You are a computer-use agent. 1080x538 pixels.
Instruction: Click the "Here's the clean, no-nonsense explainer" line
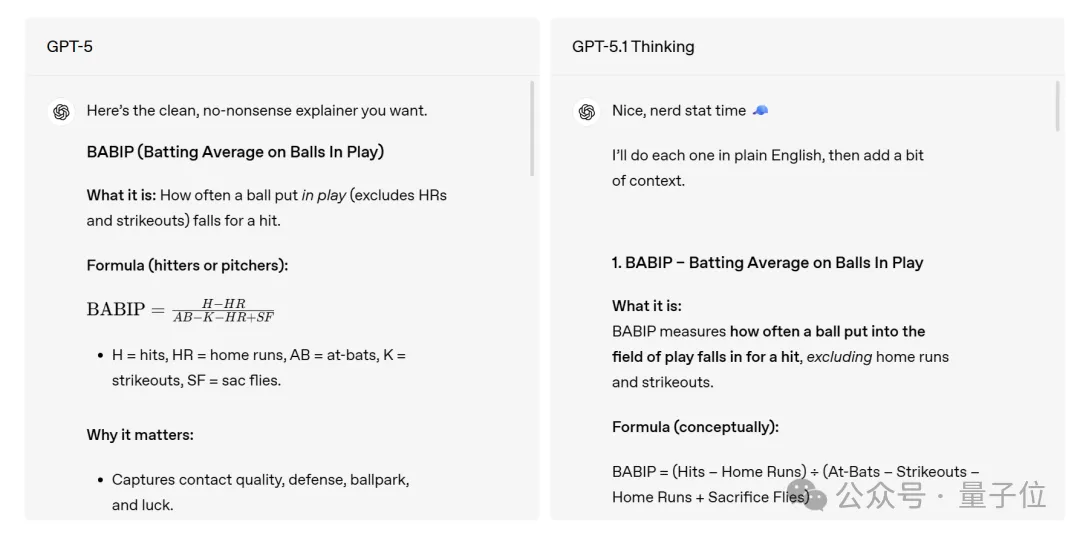(257, 111)
